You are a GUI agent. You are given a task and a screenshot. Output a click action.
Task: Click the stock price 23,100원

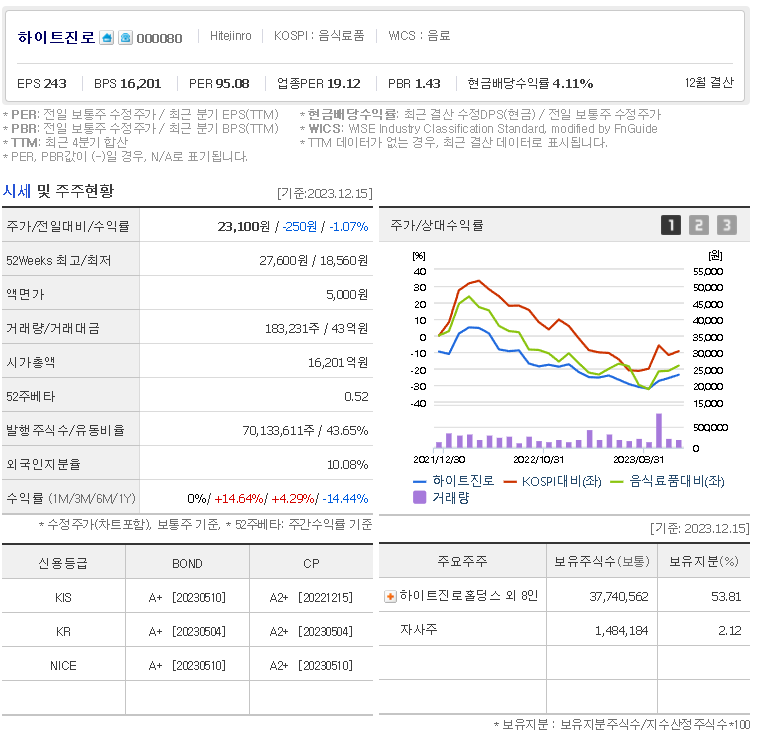pyautogui.click(x=244, y=226)
